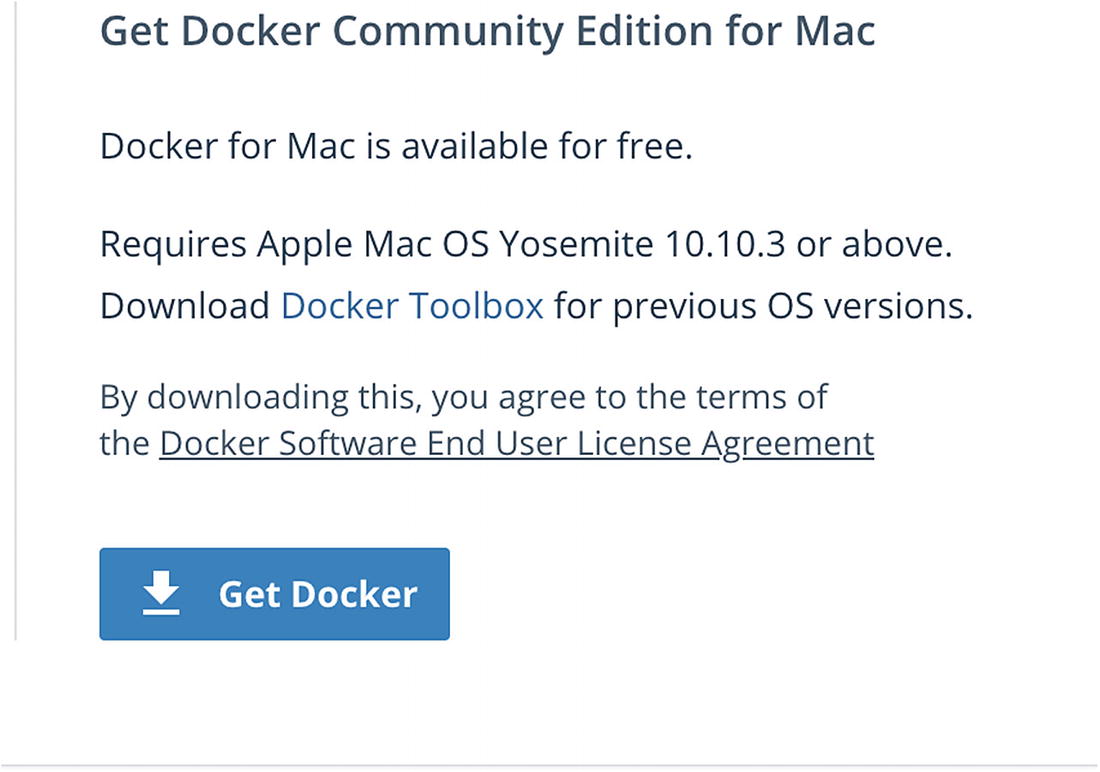Click the "Get Docker" label inside the button

tap(317, 594)
